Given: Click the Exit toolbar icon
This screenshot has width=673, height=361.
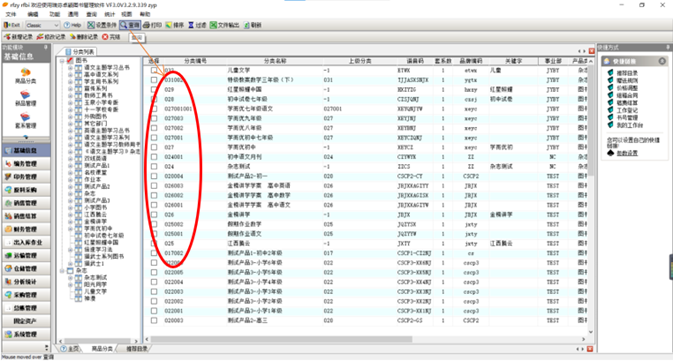Looking at the screenshot, I should click(x=12, y=25).
